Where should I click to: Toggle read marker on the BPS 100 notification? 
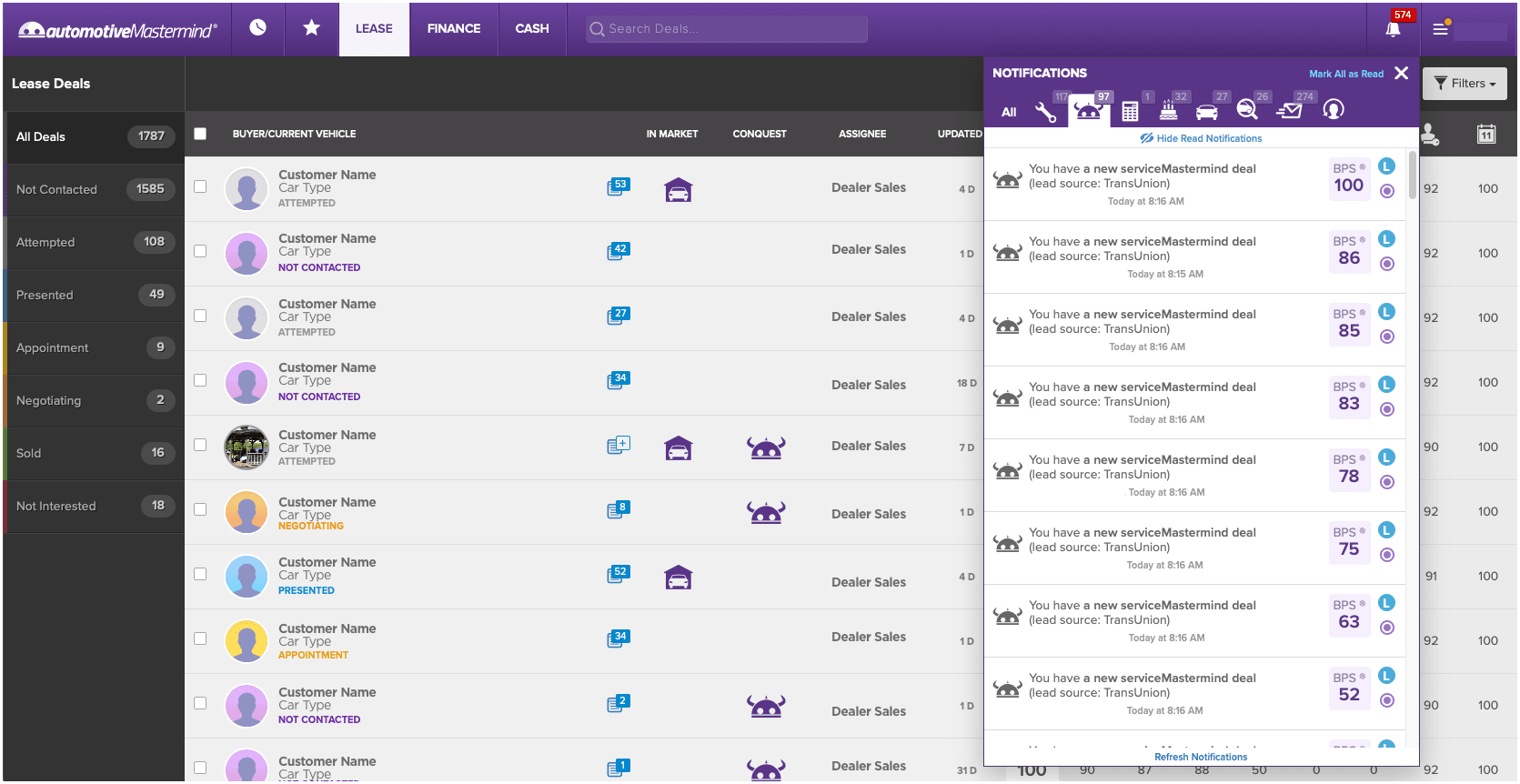[x=1386, y=191]
